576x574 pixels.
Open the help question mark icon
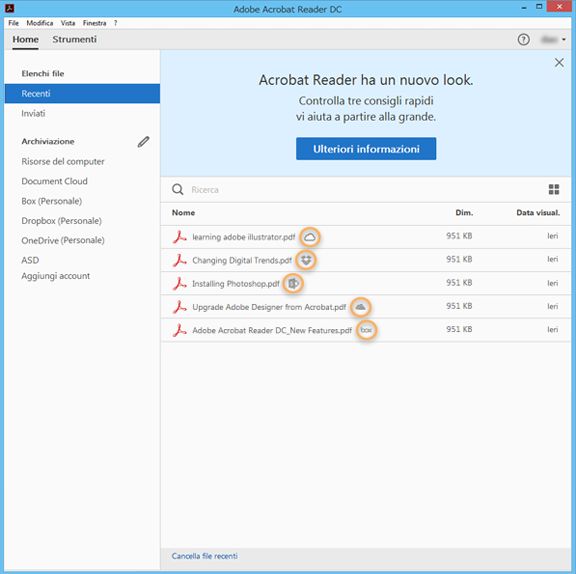click(523, 39)
